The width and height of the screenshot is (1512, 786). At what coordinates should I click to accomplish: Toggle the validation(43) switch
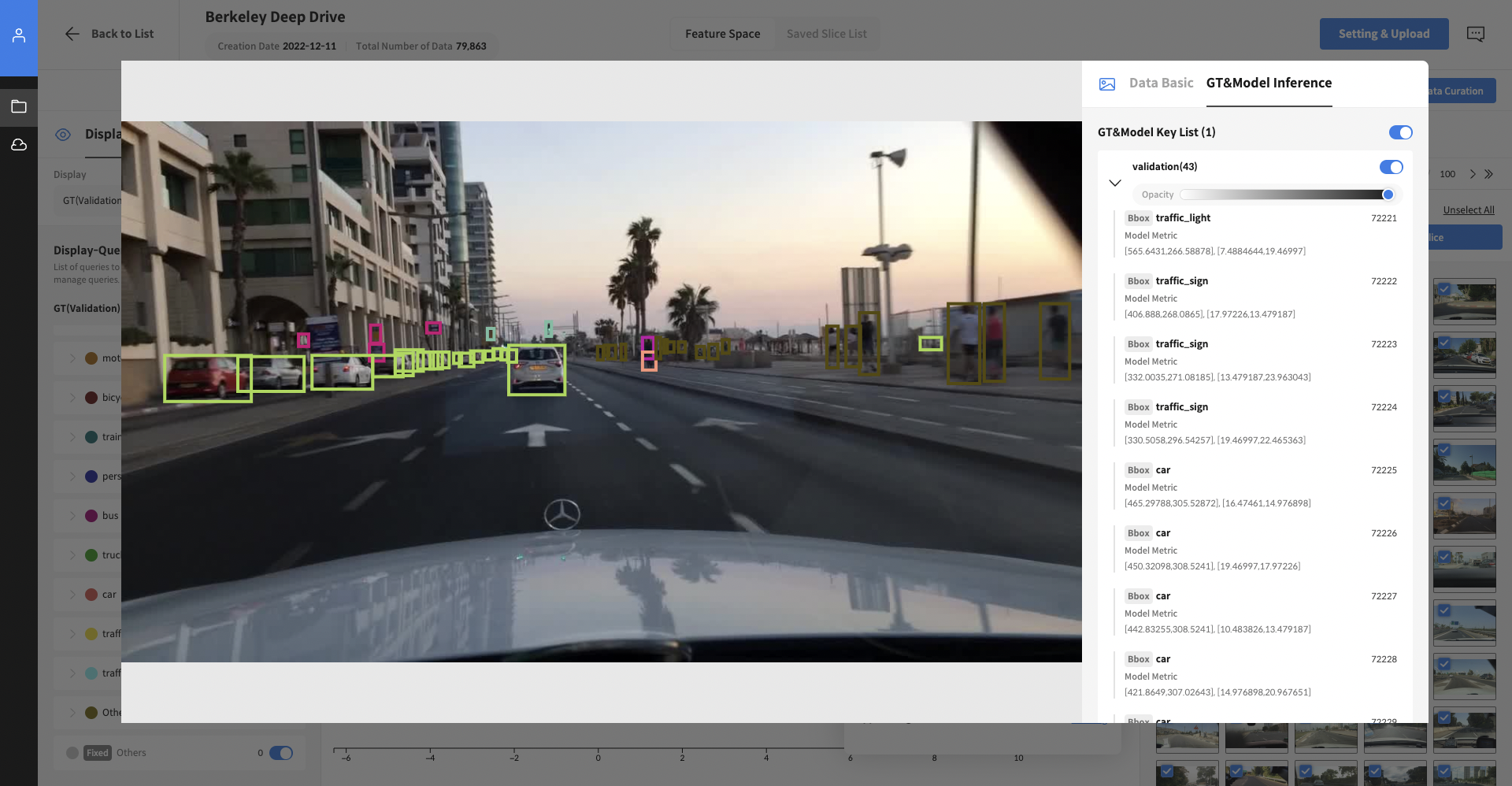[1391, 167]
